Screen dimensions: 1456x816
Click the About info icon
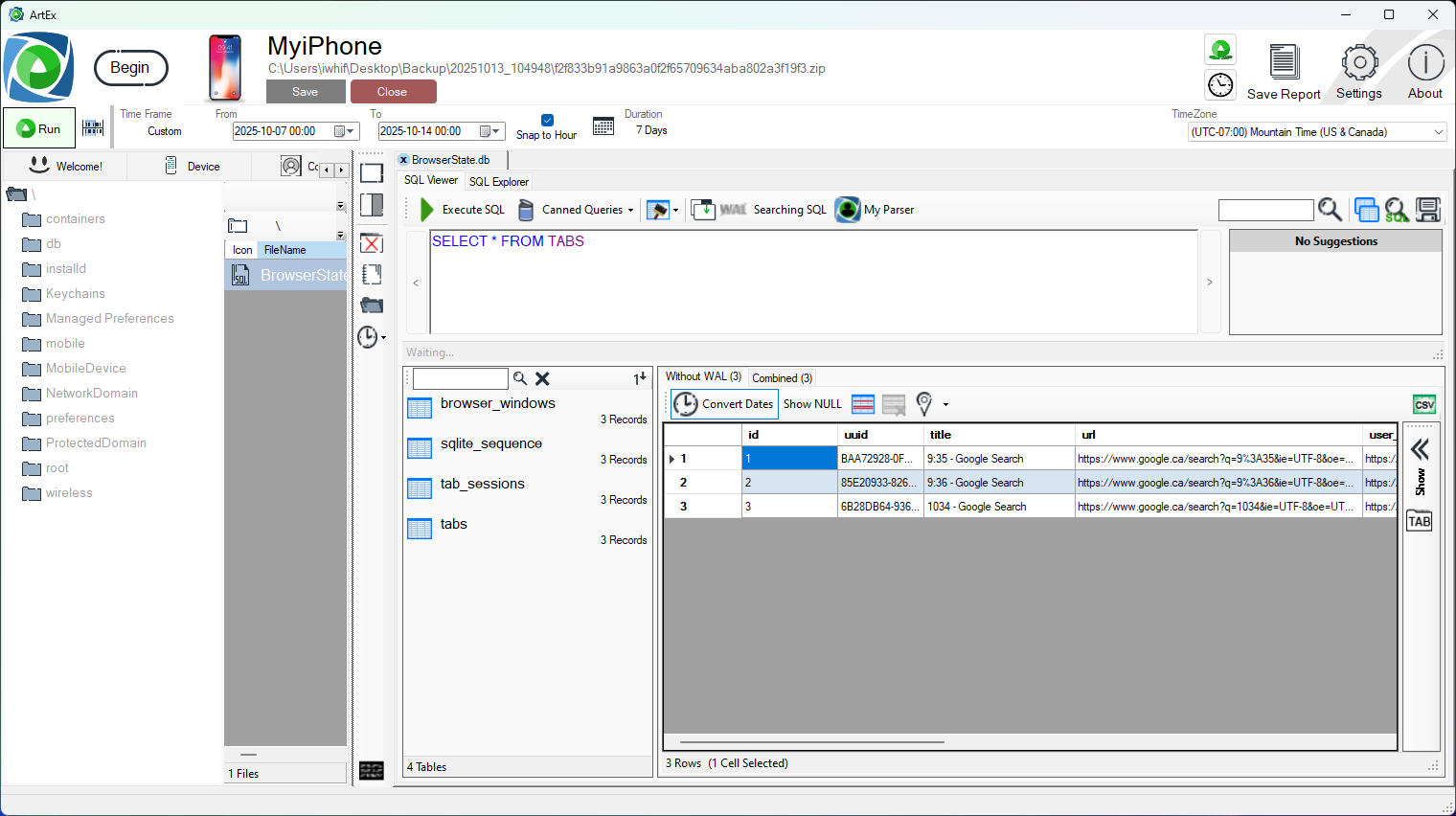click(1425, 63)
